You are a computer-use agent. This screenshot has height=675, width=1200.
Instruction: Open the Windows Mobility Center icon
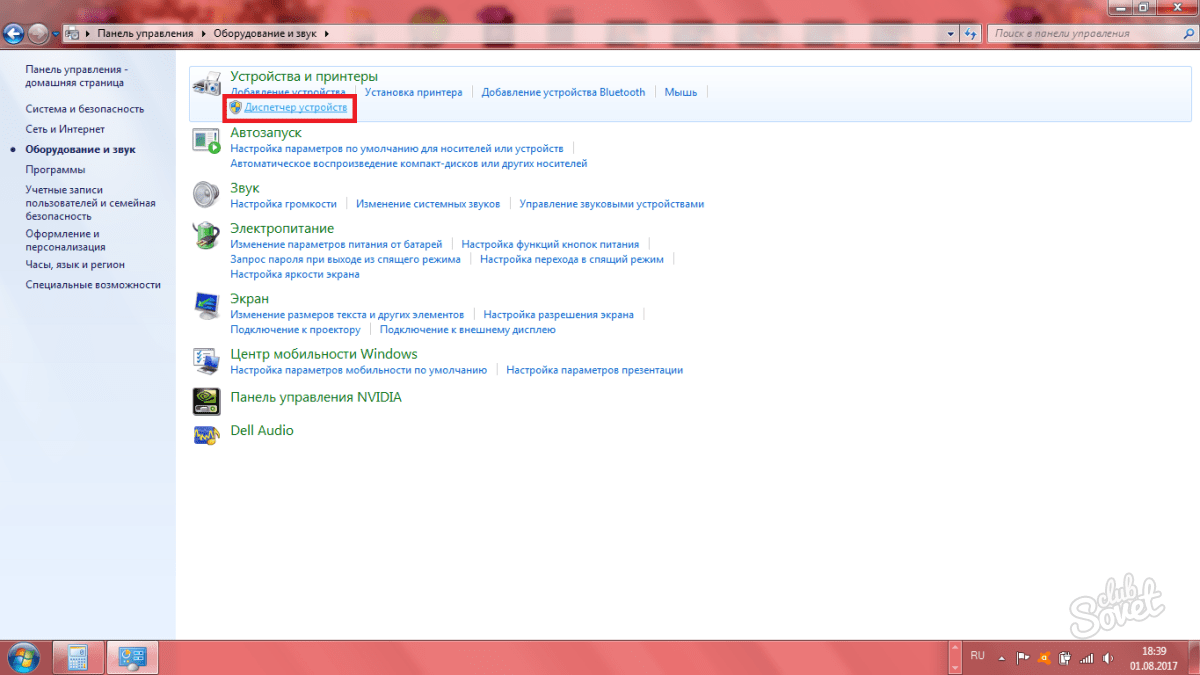[x=206, y=361]
